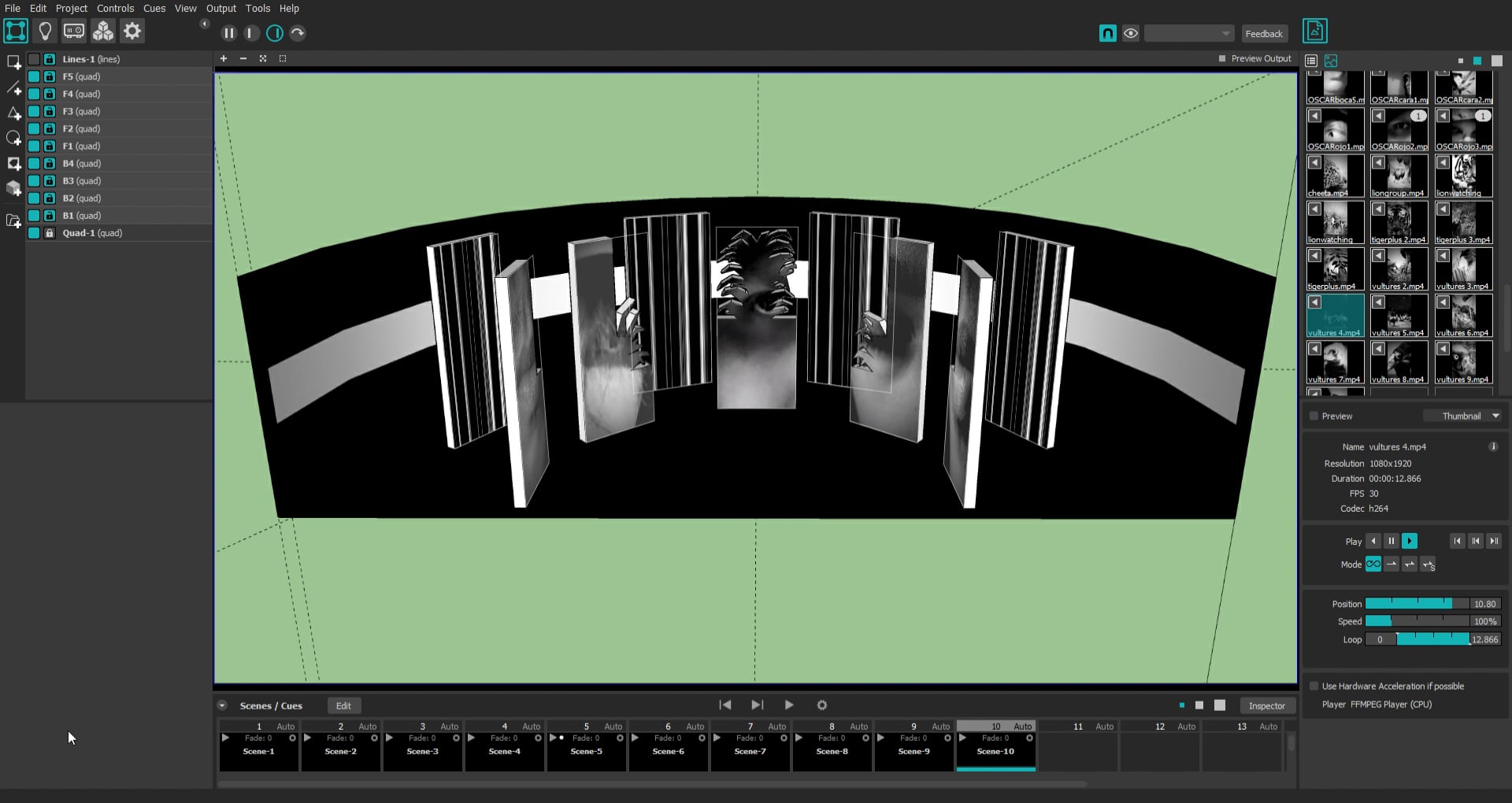Open MadMapper preferences with the gear icon

point(132,31)
